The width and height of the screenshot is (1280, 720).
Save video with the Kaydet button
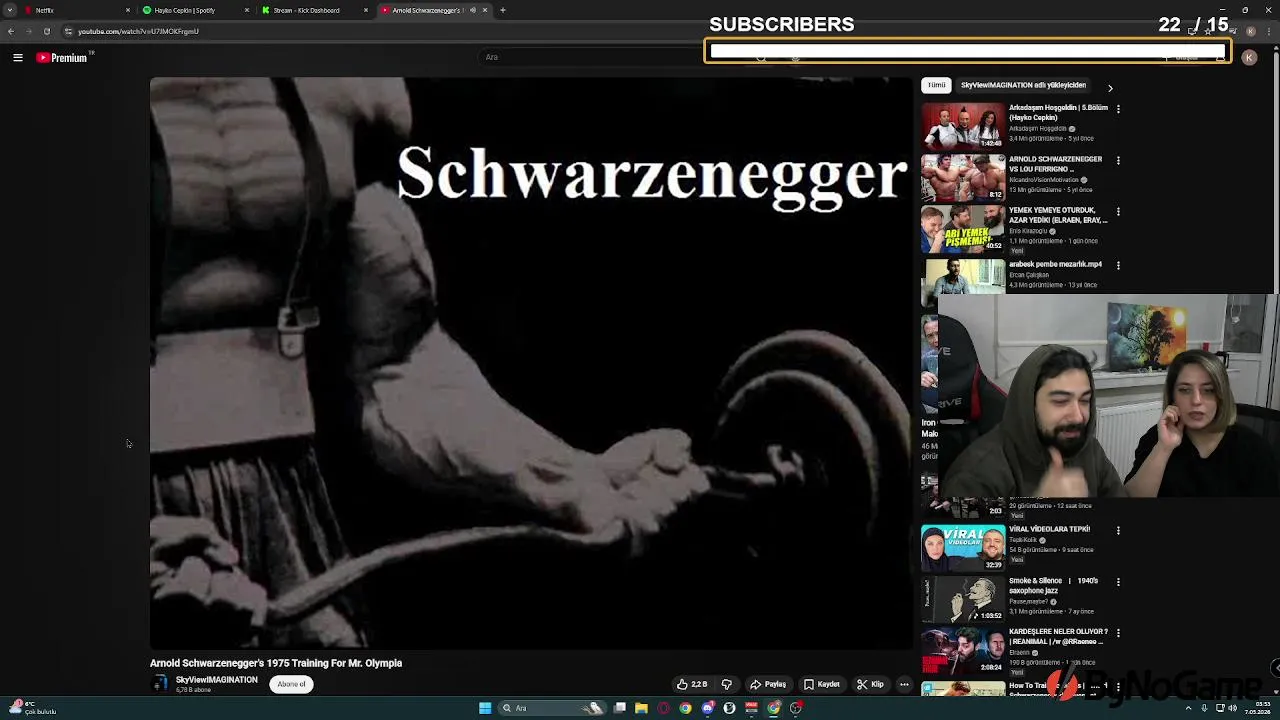(822, 684)
